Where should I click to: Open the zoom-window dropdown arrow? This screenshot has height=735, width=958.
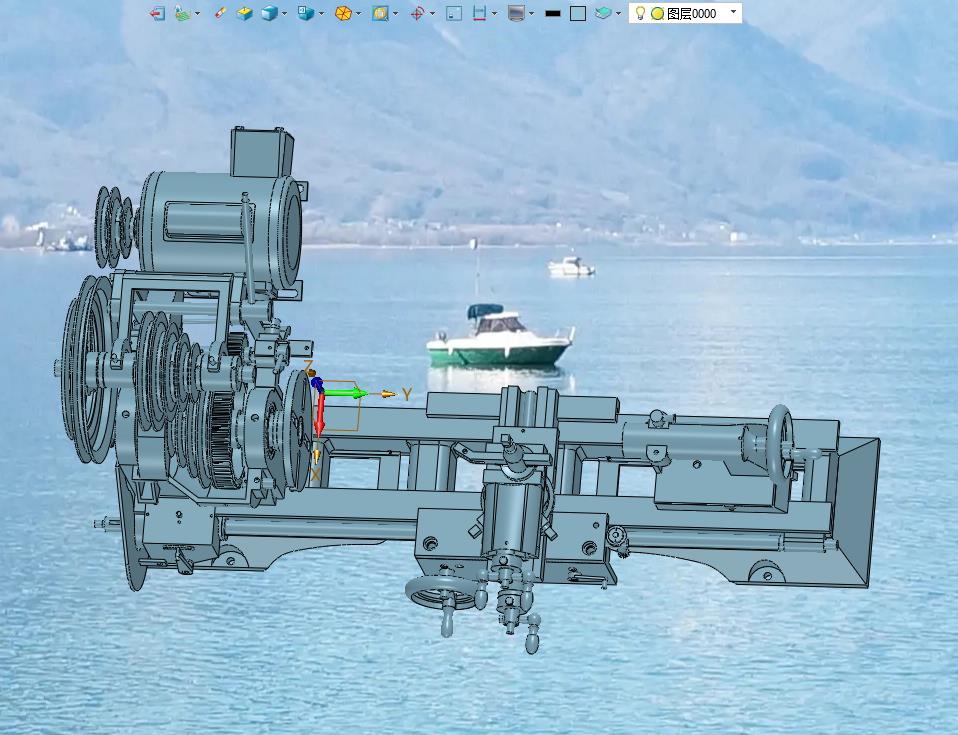(396, 13)
